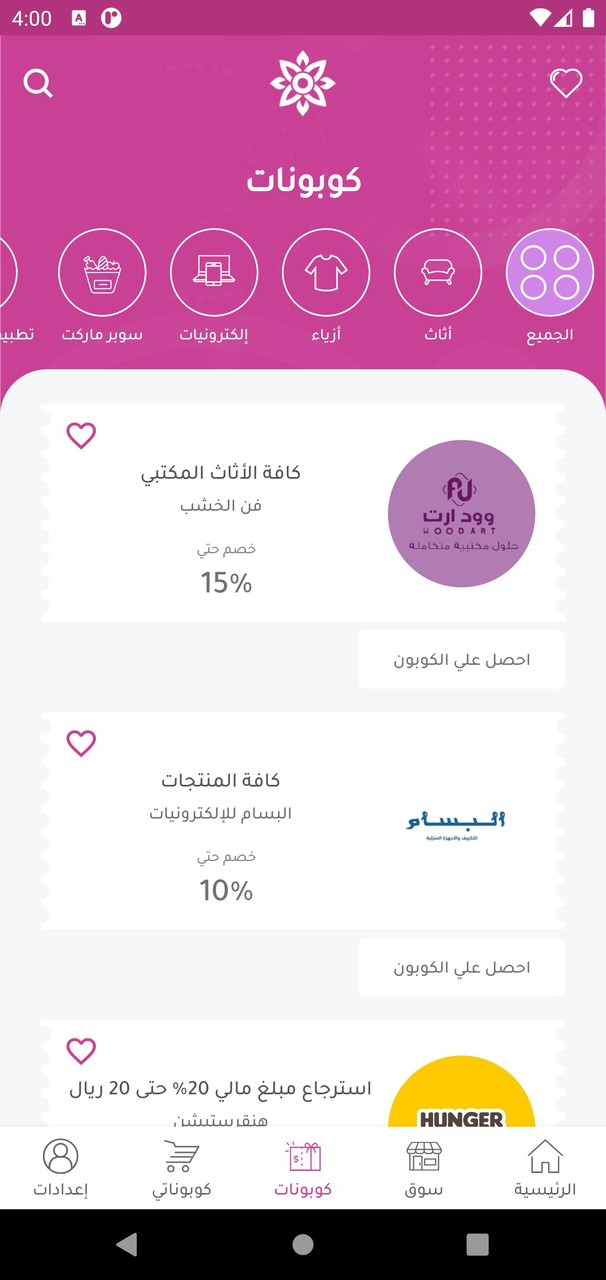This screenshot has width=606, height=1280.
Task: Select the الجميع all-categories filter
Action: coord(550,272)
